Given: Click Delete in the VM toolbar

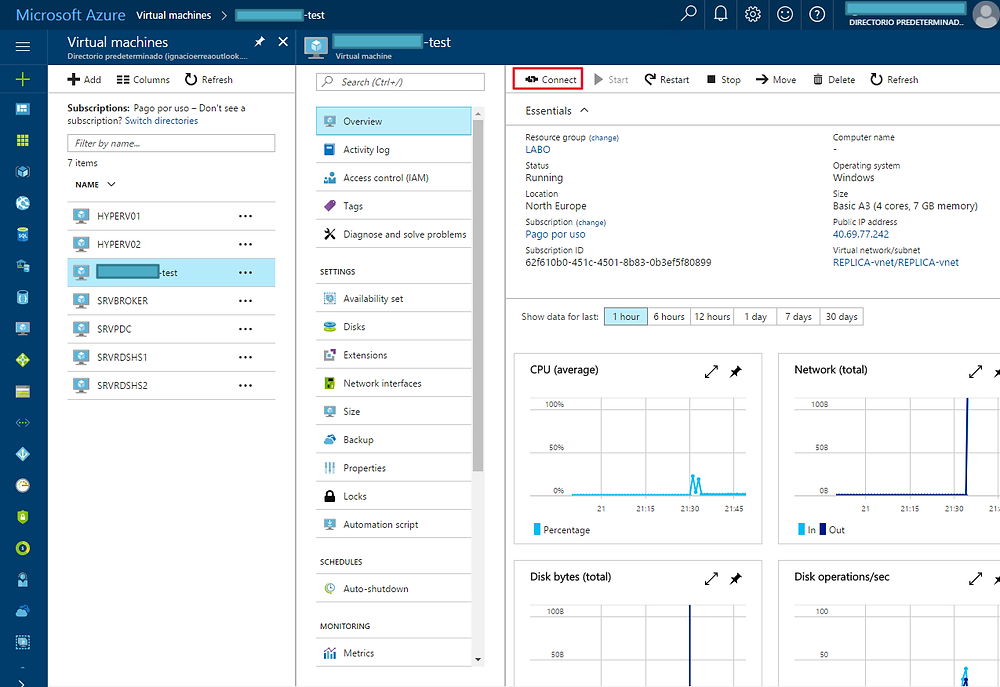Looking at the screenshot, I should pyautogui.click(x=834, y=80).
